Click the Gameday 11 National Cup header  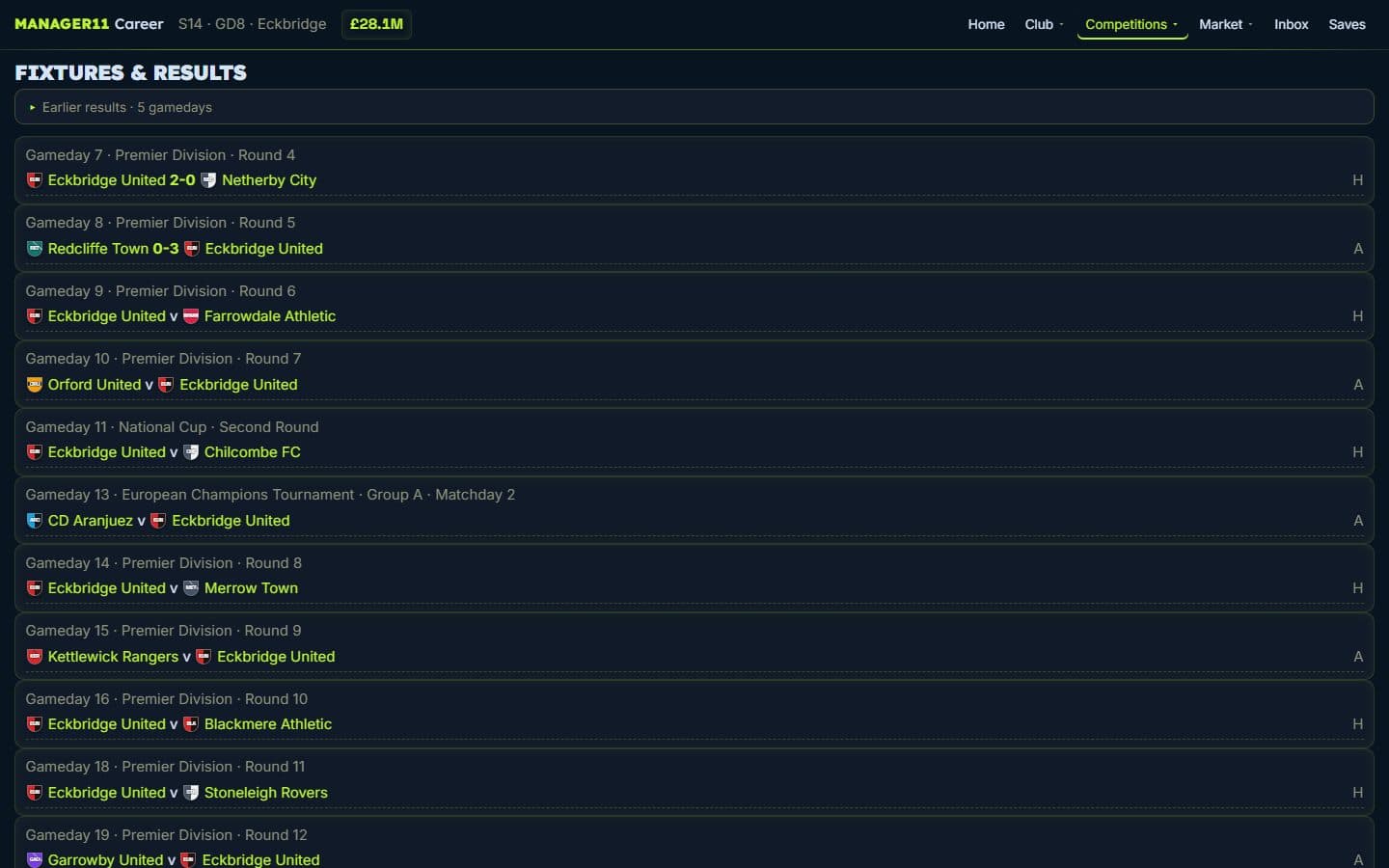click(172, 426)
